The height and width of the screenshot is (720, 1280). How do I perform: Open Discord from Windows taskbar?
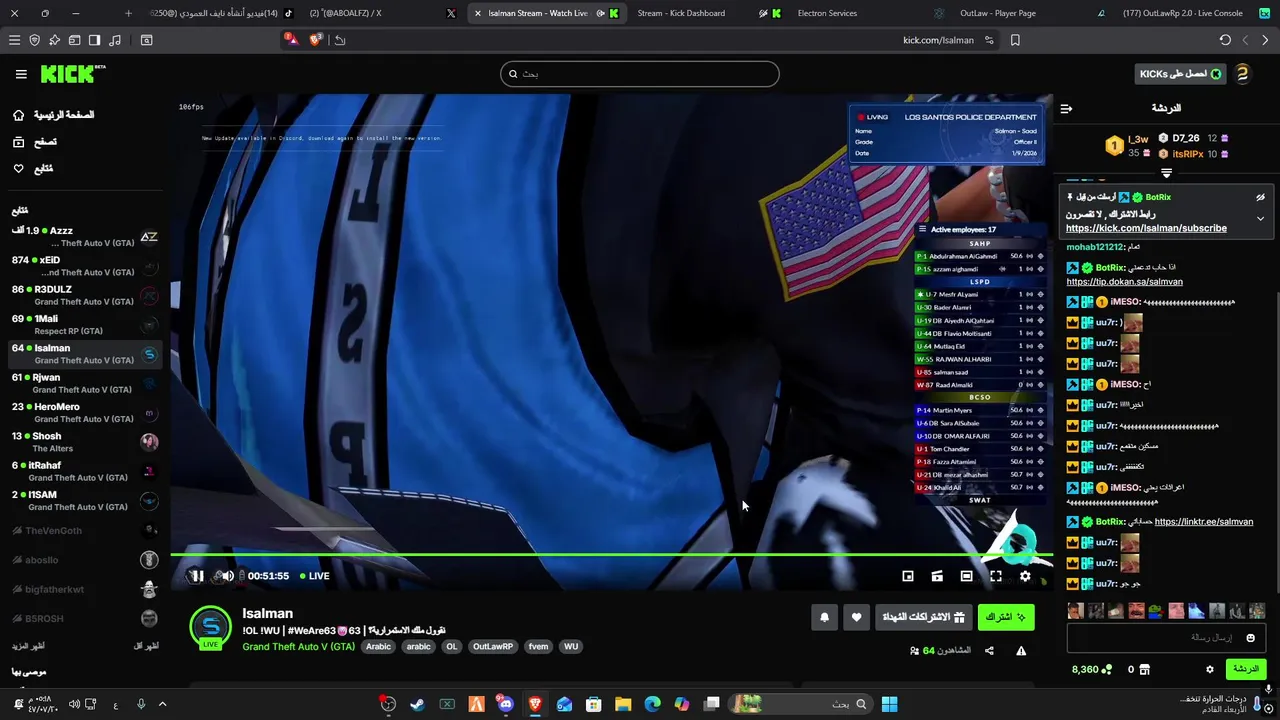coord(506,704)
